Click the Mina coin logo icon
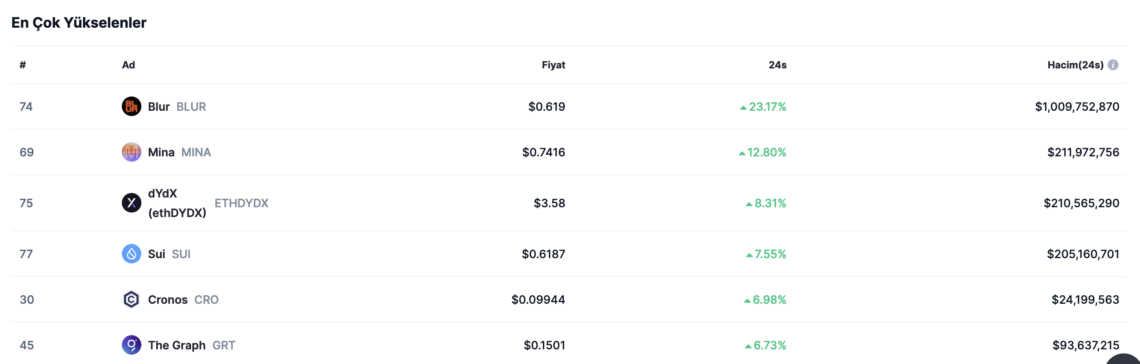1140x364 pixels. 131,152
